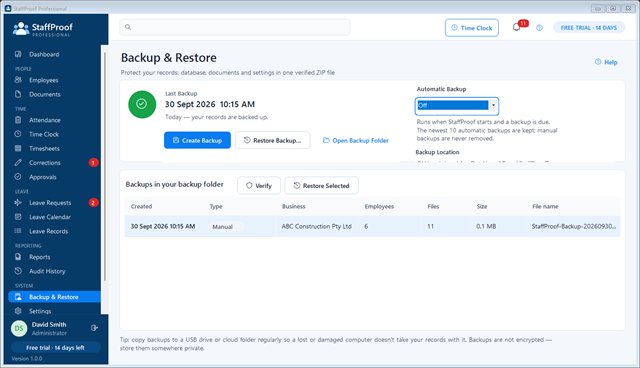Click the ABC Construction Pty Ltd cell
Screen dimensions: 640x368
click(316, 226)
